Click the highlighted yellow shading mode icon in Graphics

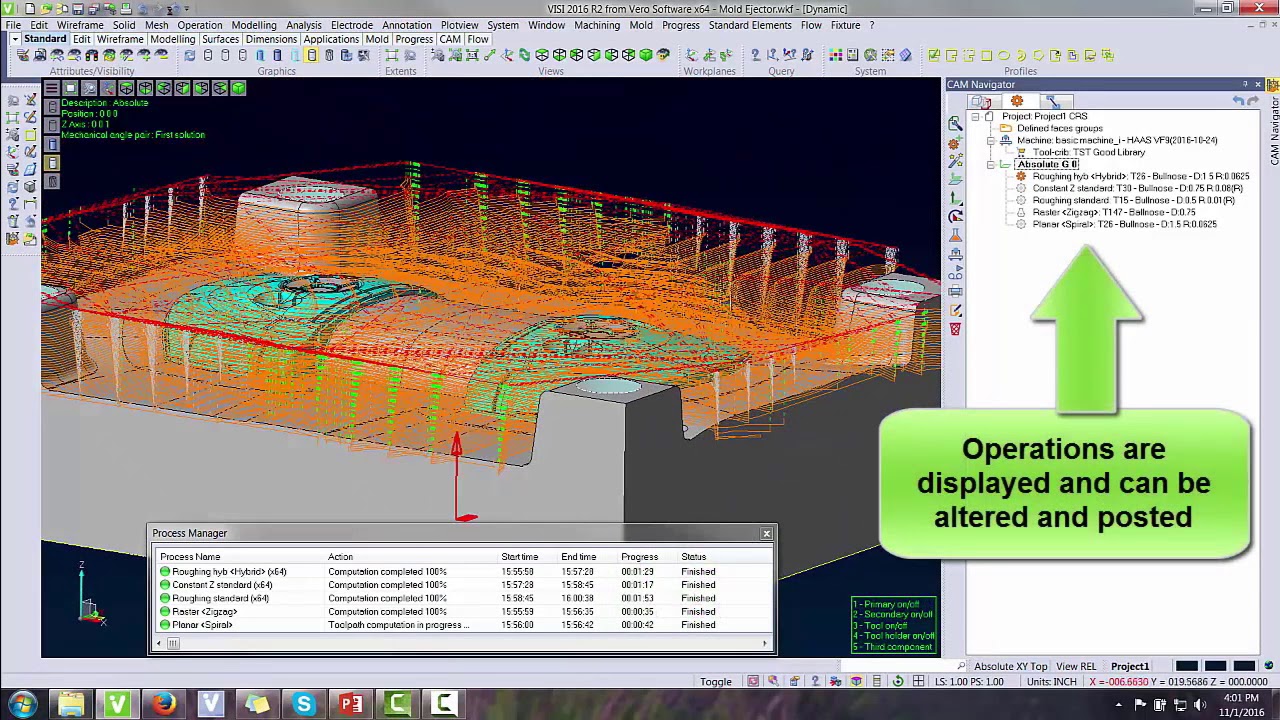click(312, 55)
